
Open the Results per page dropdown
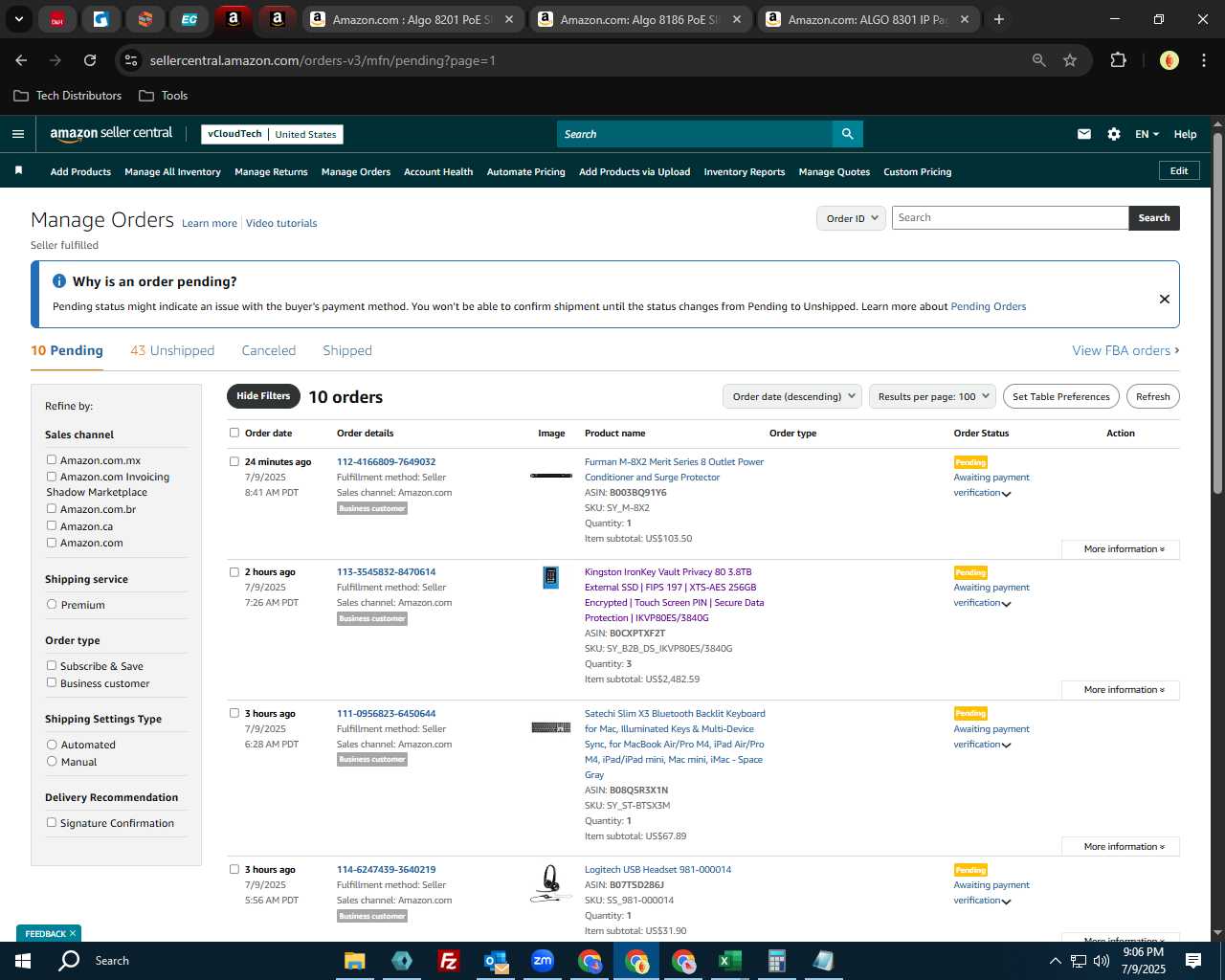coord(933,396)
